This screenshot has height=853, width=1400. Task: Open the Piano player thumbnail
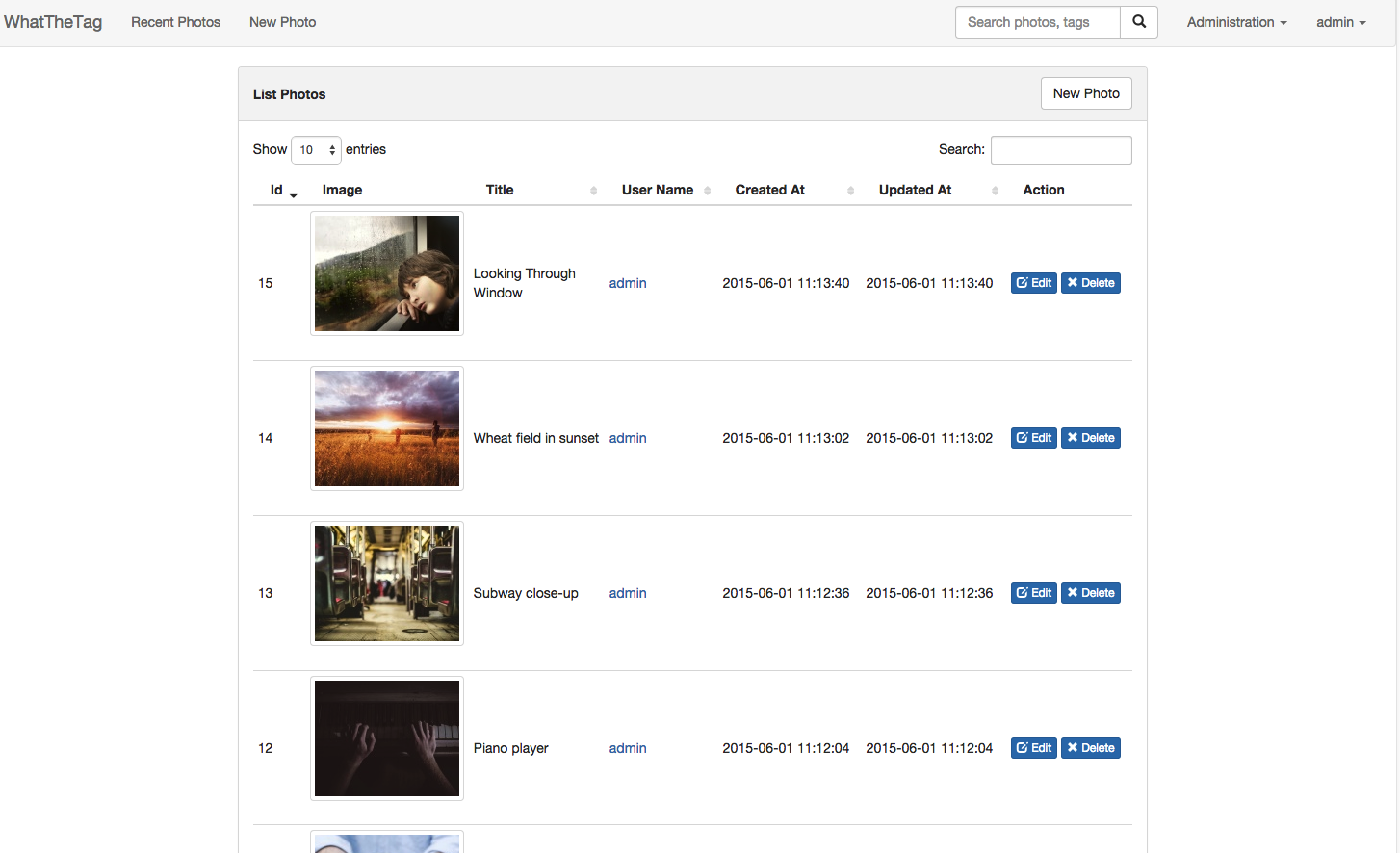387,738
